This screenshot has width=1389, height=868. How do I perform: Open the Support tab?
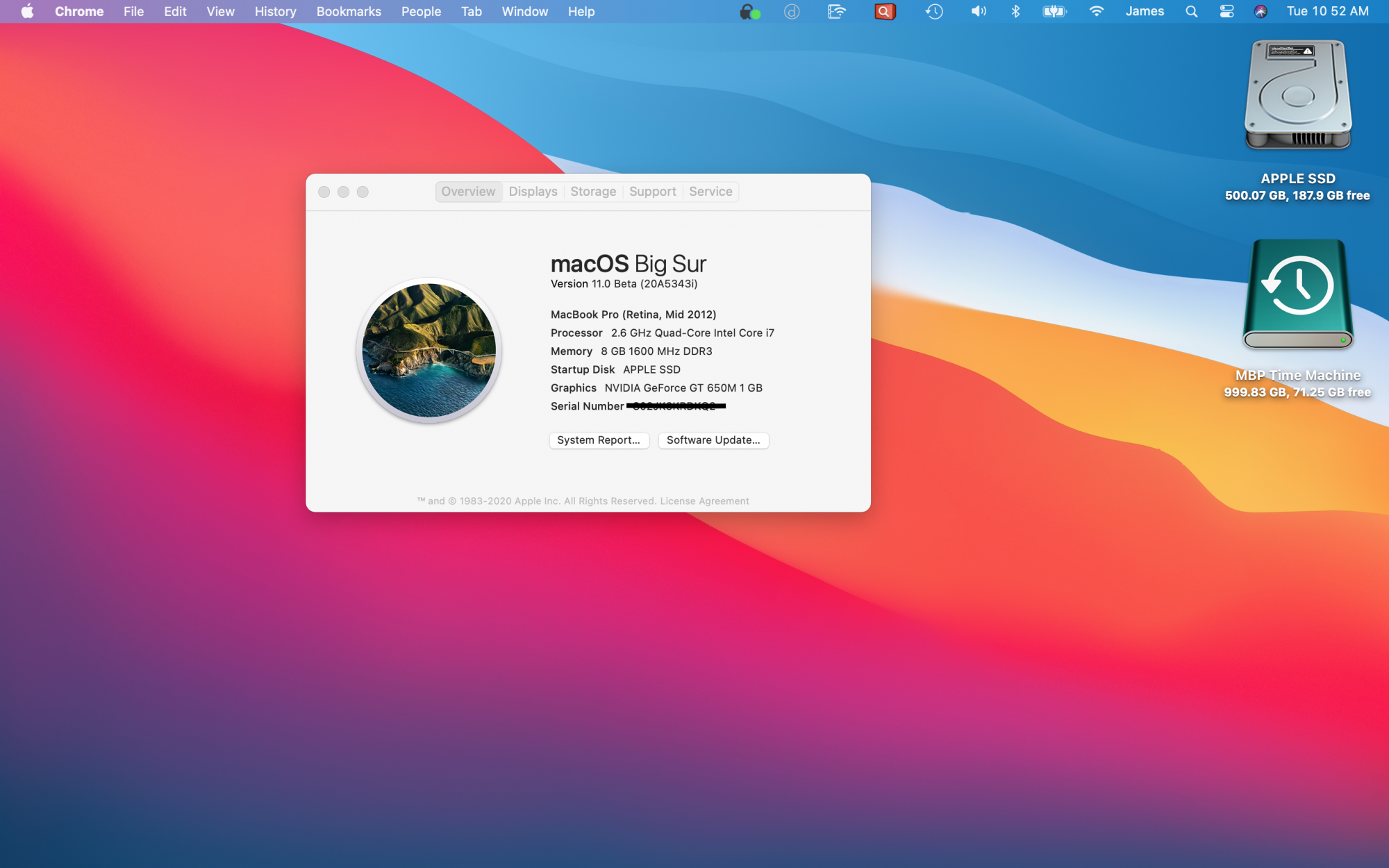pyautogui.click(x=652, y=192)
